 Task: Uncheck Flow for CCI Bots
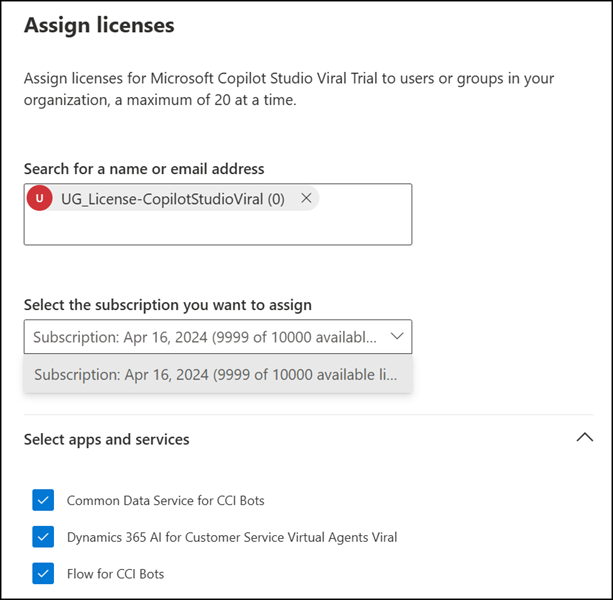point(43,573)
